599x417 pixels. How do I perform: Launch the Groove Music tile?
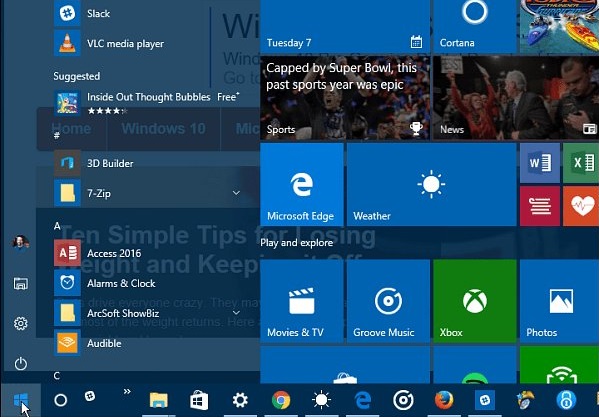tap(388, 301)
